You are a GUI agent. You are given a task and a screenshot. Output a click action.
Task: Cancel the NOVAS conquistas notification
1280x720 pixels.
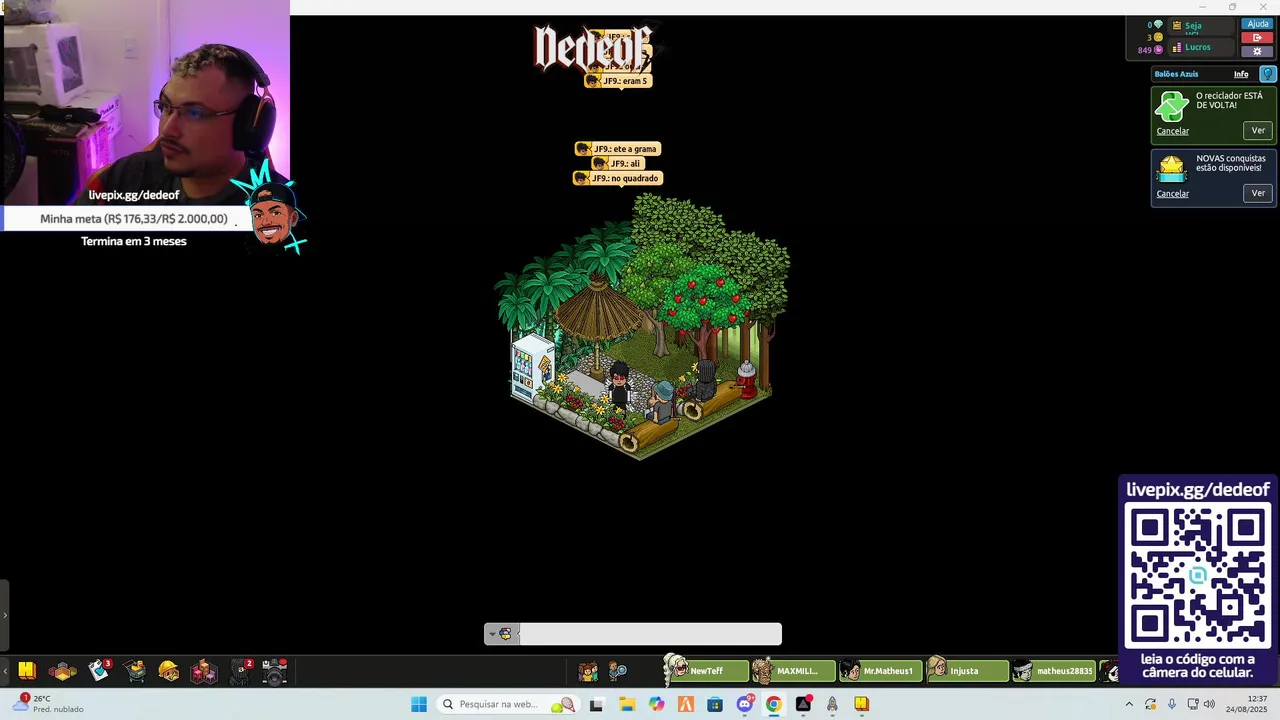tap(1172, 194)
